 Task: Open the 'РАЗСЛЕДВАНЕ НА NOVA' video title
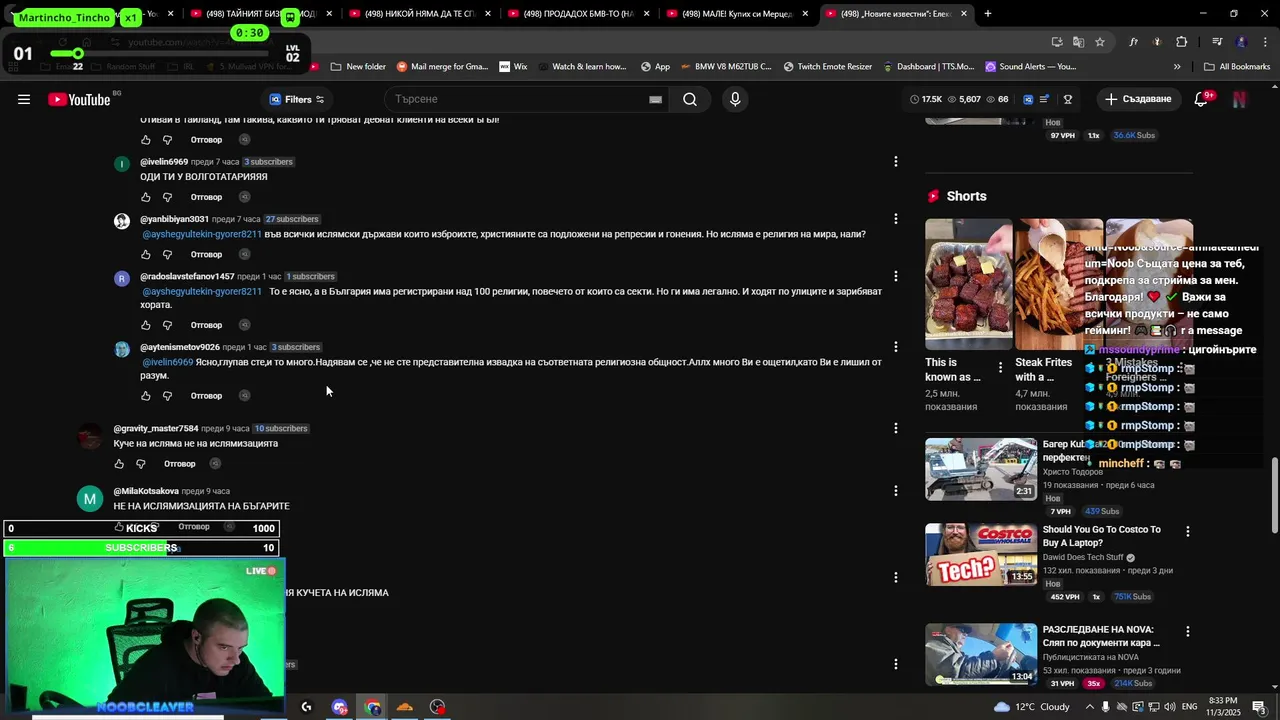click(1101, 636)
